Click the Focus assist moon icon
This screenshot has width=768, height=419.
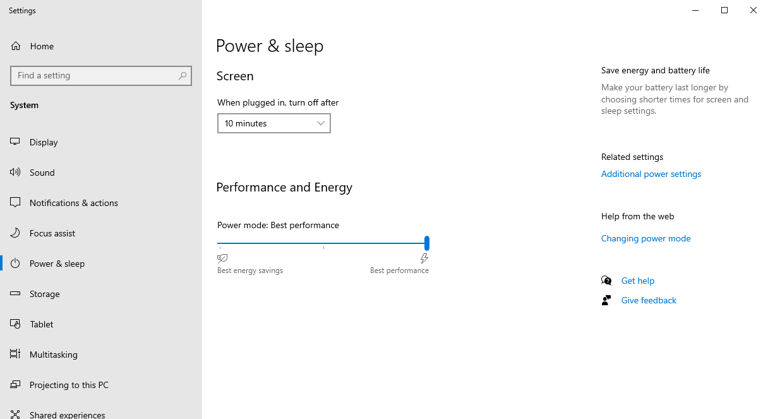[16, 233]
